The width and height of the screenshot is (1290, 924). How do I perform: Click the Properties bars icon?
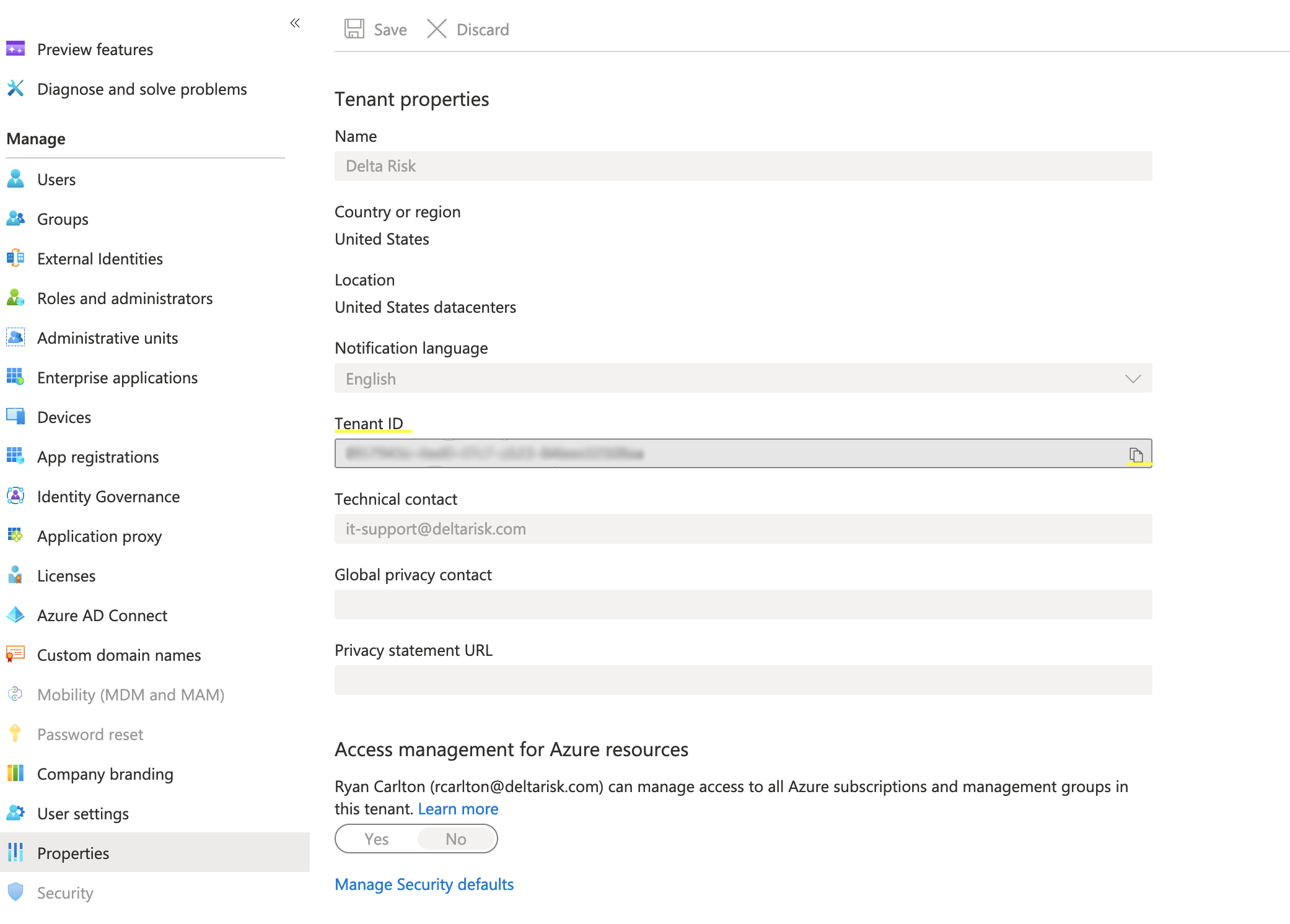15,853
